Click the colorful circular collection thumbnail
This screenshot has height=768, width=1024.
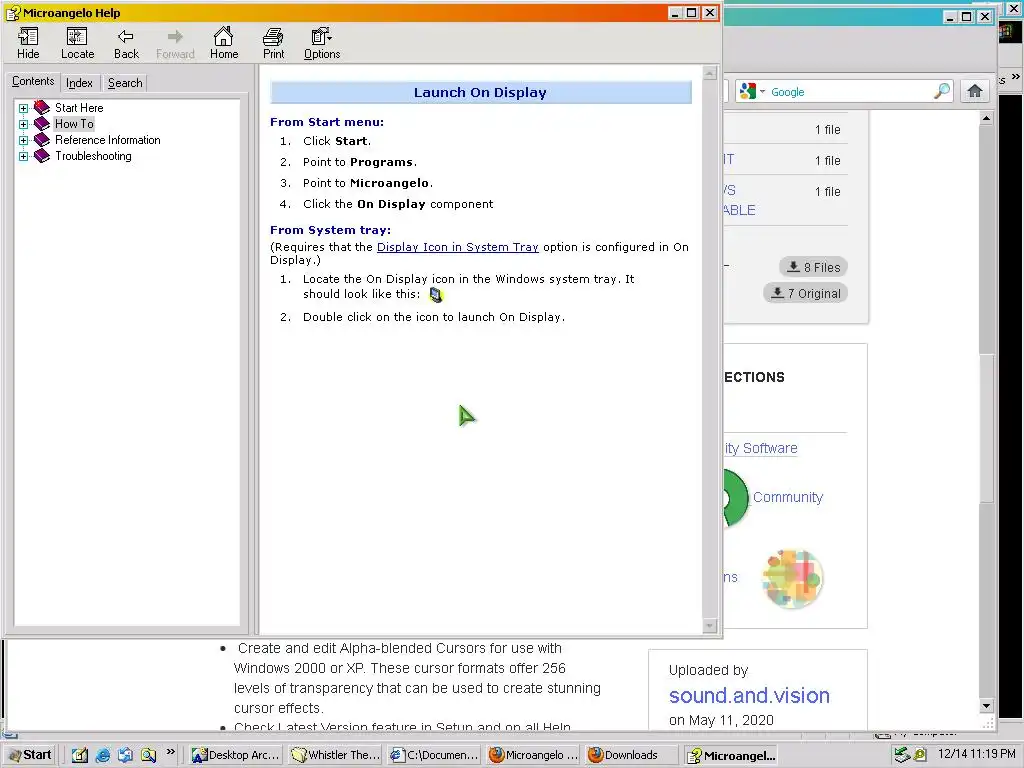793,579
